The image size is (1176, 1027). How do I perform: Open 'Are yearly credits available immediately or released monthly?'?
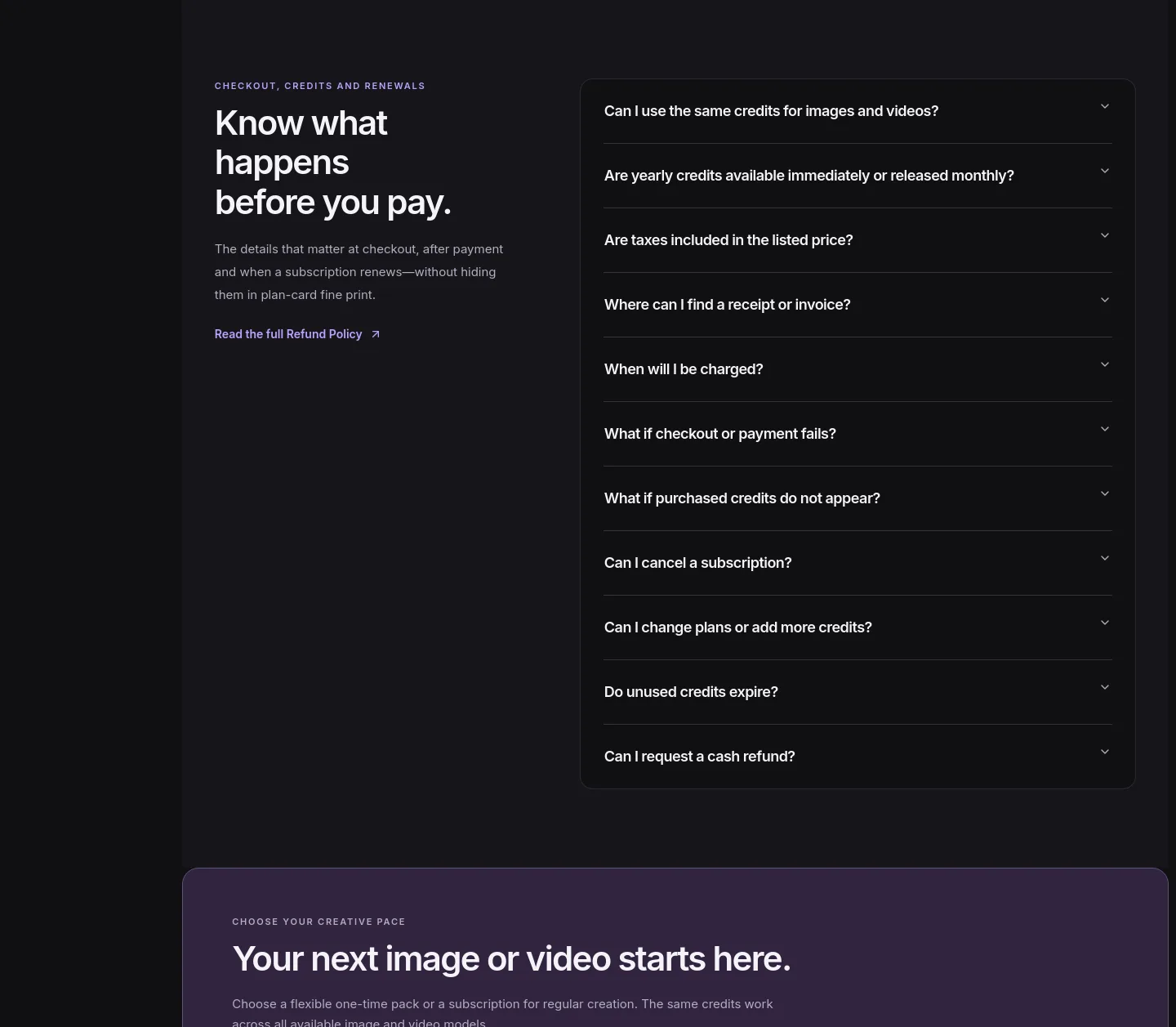[857, 176]
